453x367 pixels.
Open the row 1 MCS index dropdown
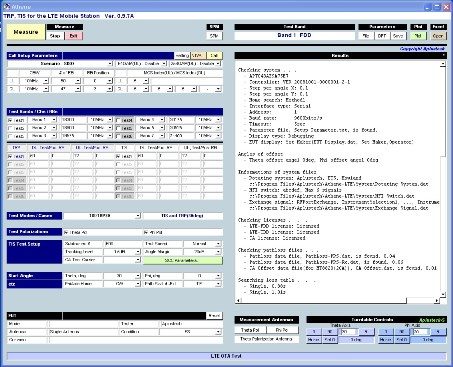point(146,81)
